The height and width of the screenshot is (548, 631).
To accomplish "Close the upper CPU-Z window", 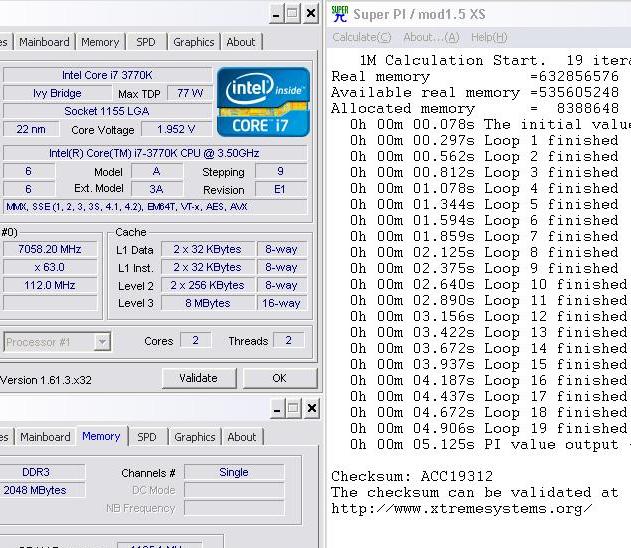I will coord(311,14).
